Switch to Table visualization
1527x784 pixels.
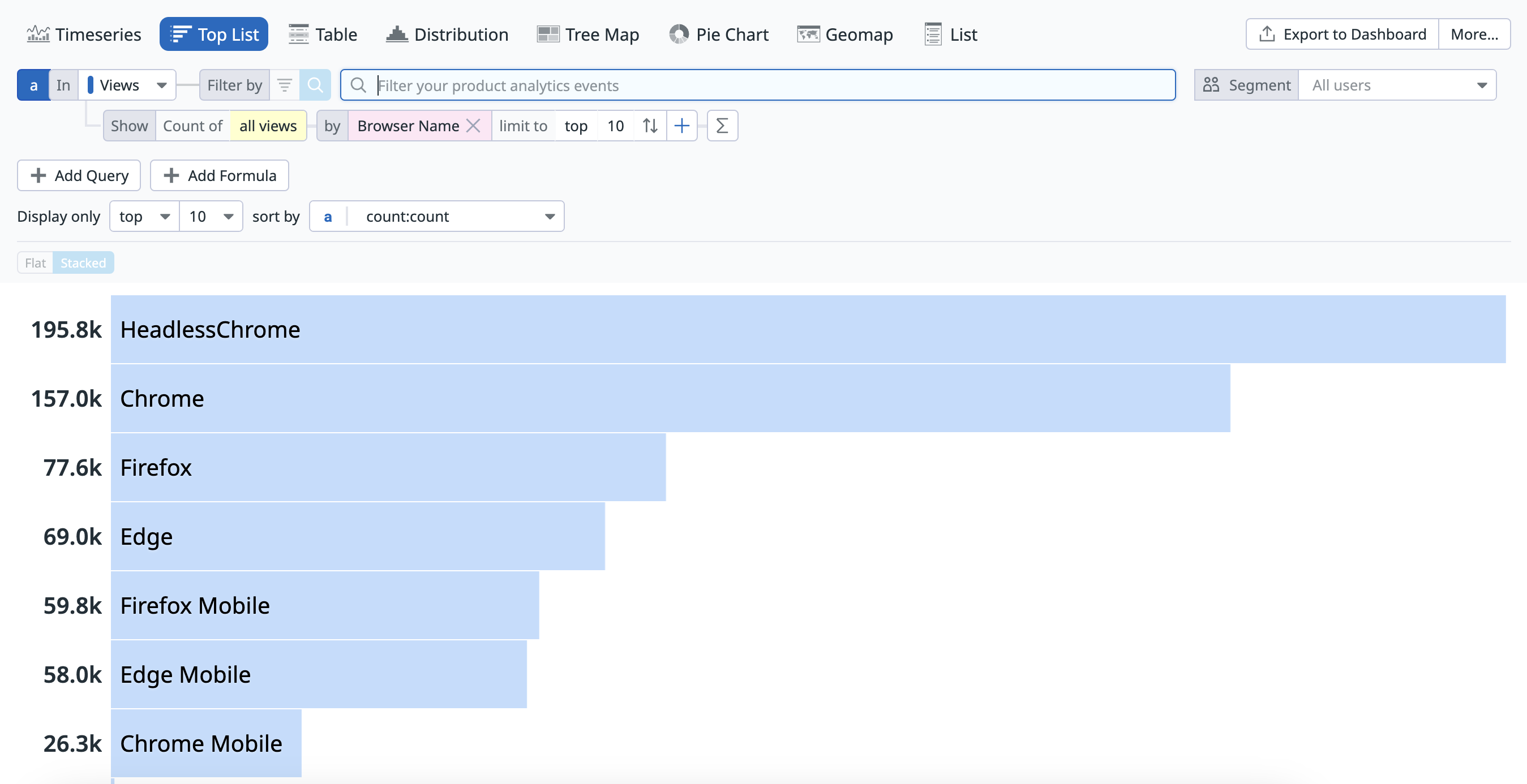(323, 35)
